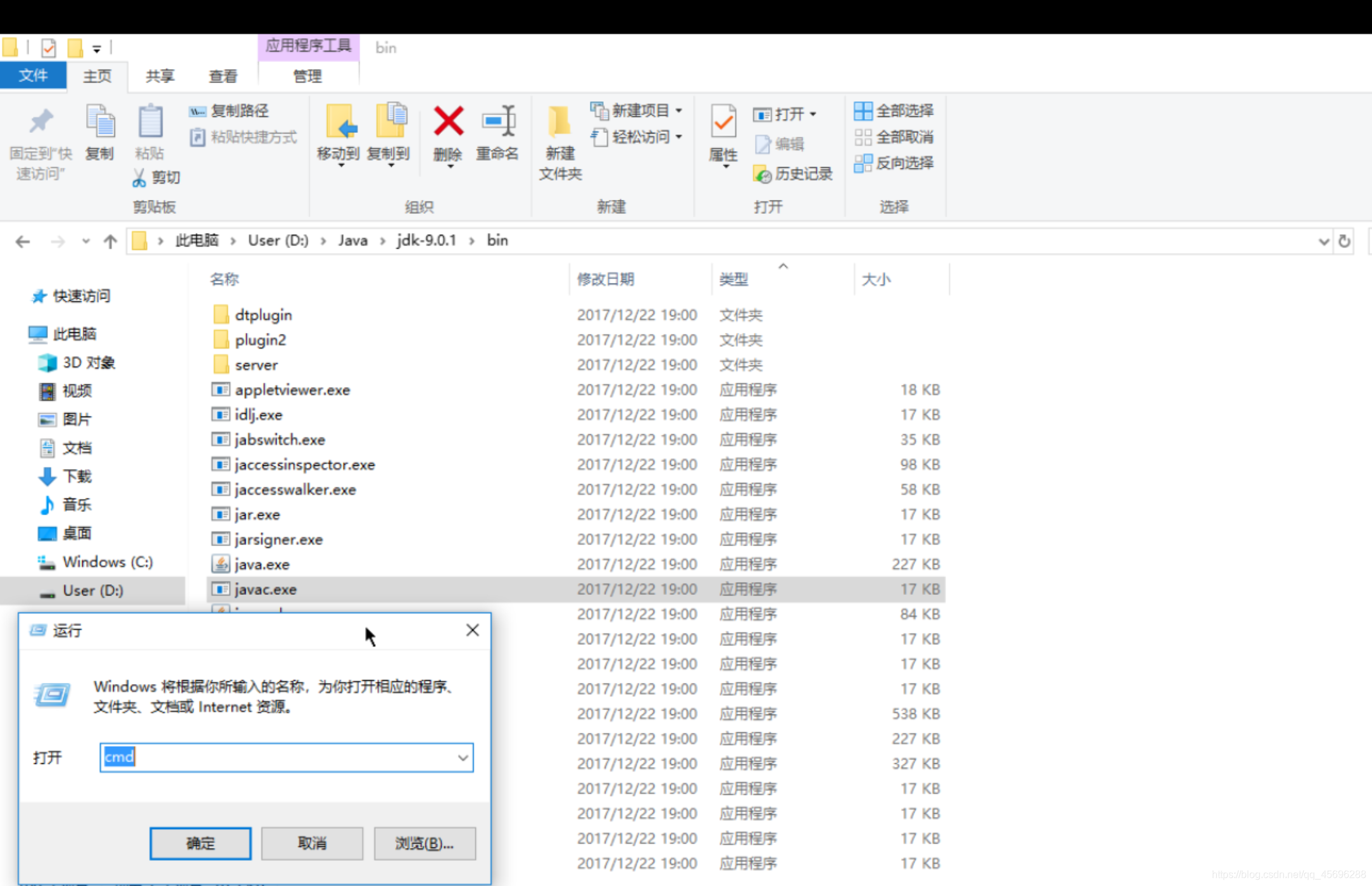
Task: Sort by Name (名称) column header
Action: [224, 279]
